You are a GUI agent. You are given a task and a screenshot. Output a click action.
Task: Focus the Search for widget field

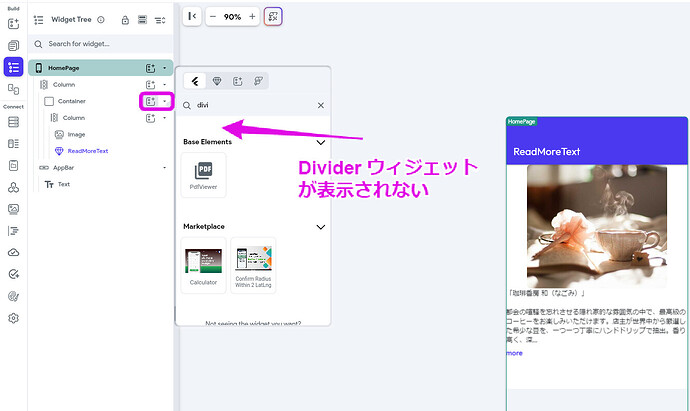pos(101,44)
